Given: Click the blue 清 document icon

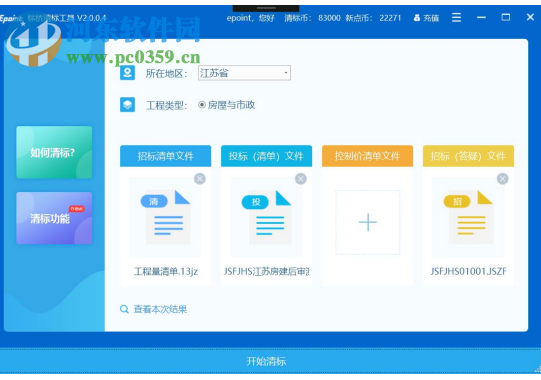Looking at the screenshot, I should pos(166,217).
